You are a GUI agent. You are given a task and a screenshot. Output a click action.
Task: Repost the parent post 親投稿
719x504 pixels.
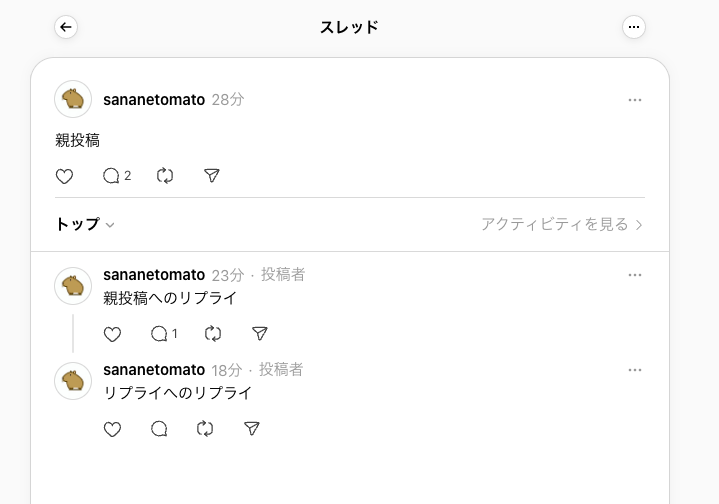(165, 176)
